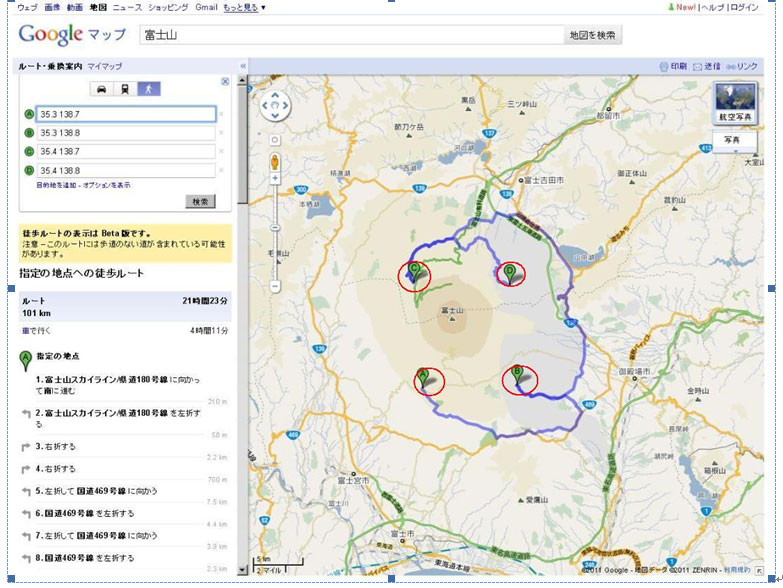Click the Google マップ logo
This screenshot has height=588, width=783.
(x=72, y=34)
